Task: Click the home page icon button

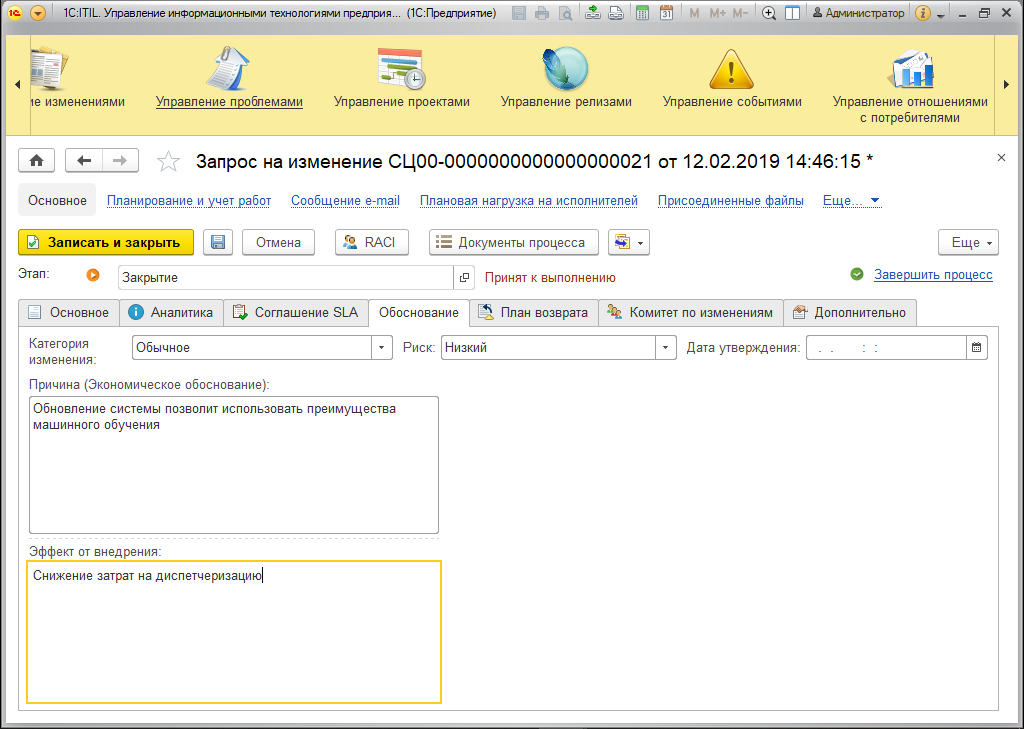Action: 37,161
